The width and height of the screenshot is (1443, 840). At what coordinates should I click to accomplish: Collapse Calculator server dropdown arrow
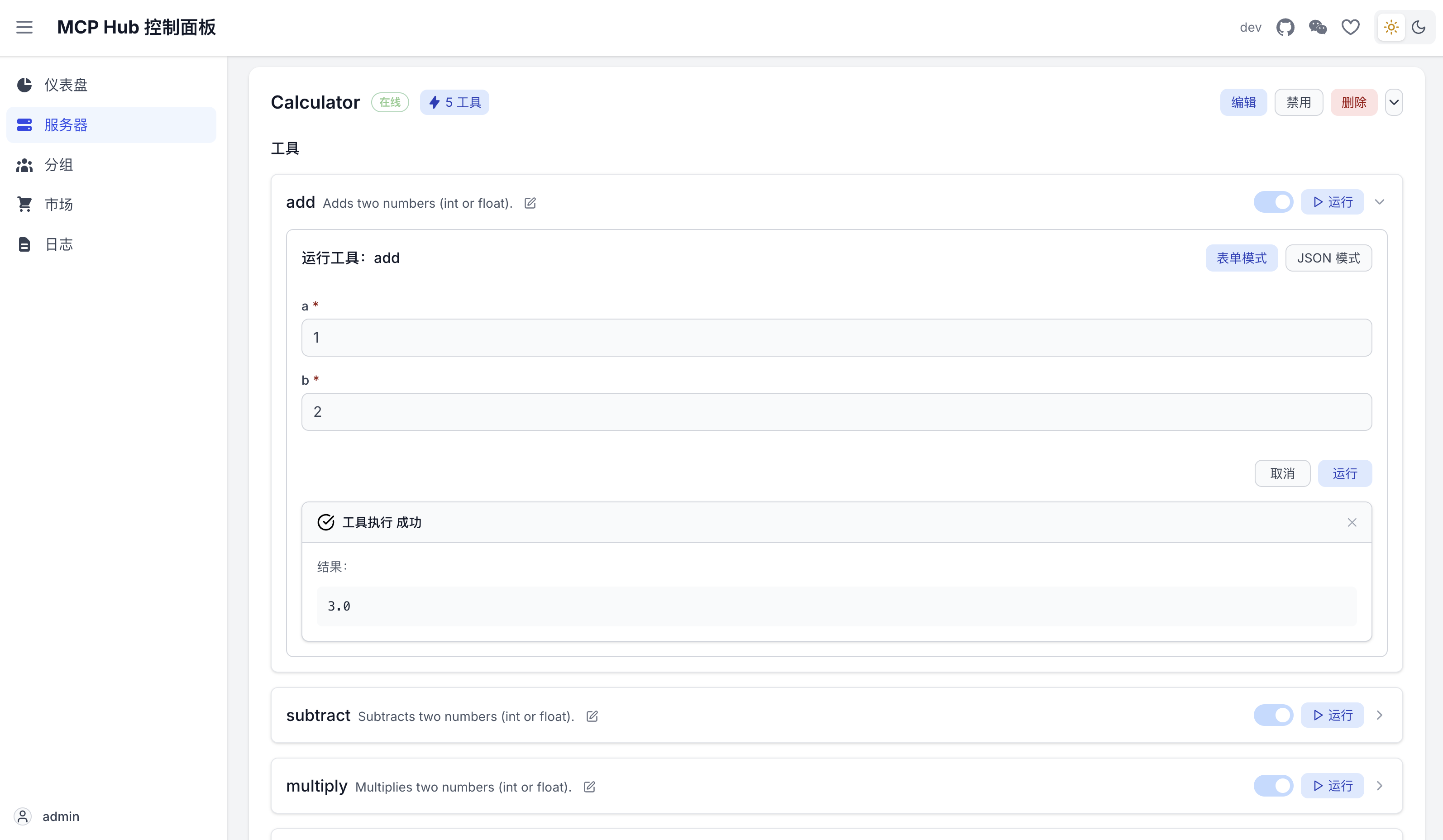tap(1394, 102)
